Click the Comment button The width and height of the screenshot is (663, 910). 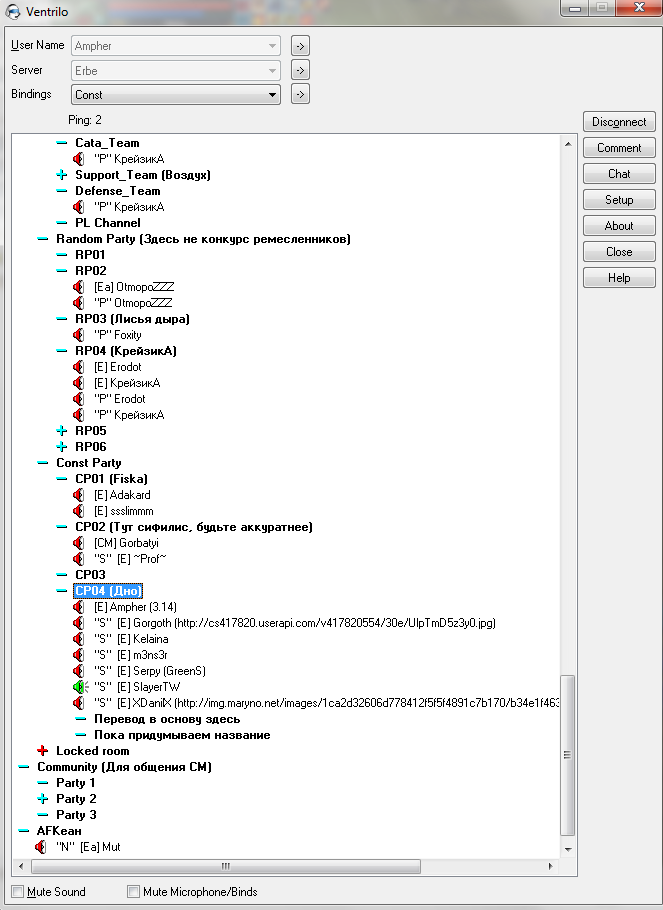coord(619,148)
